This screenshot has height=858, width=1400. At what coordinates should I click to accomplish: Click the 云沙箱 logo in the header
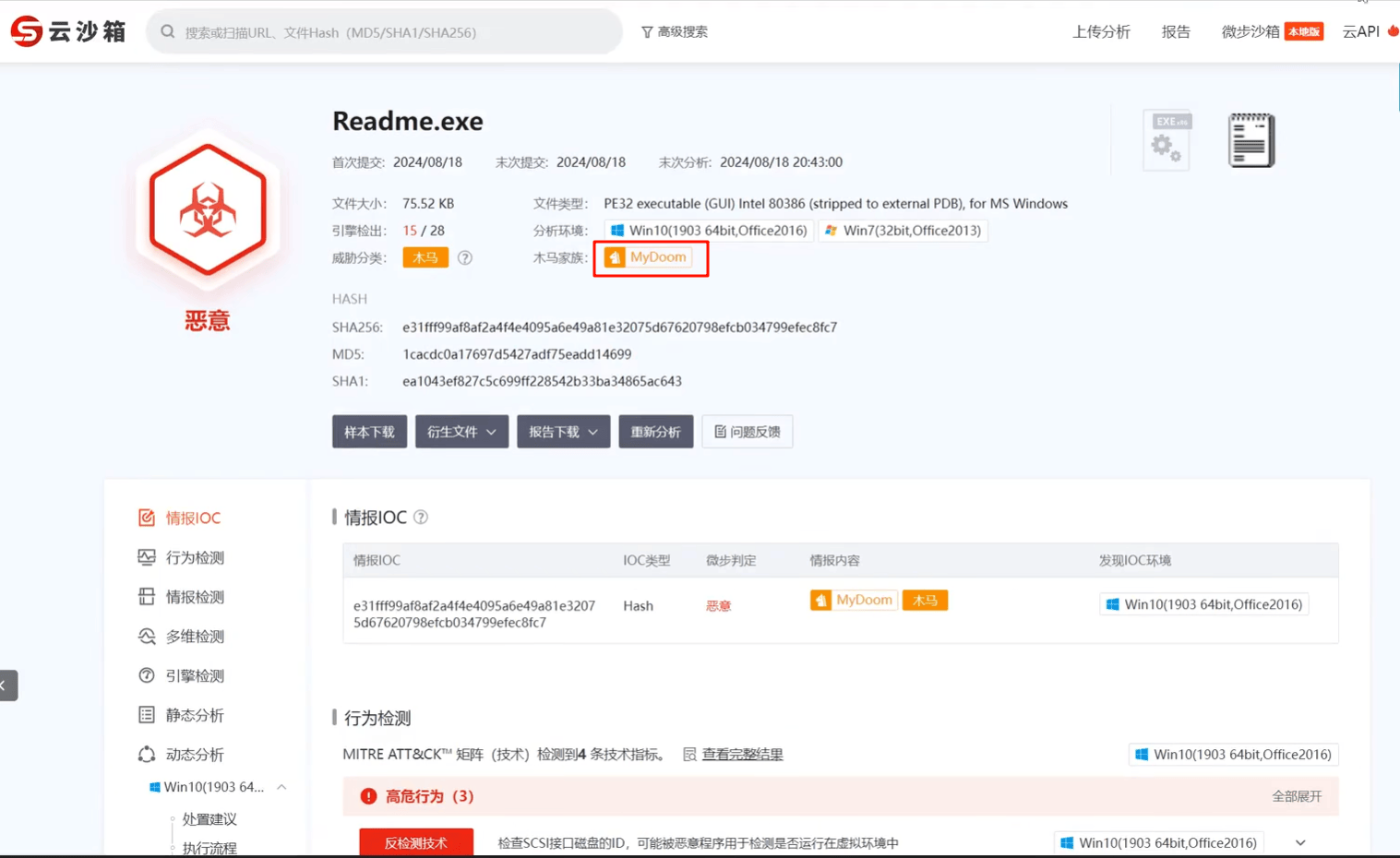tap(68, 31)
